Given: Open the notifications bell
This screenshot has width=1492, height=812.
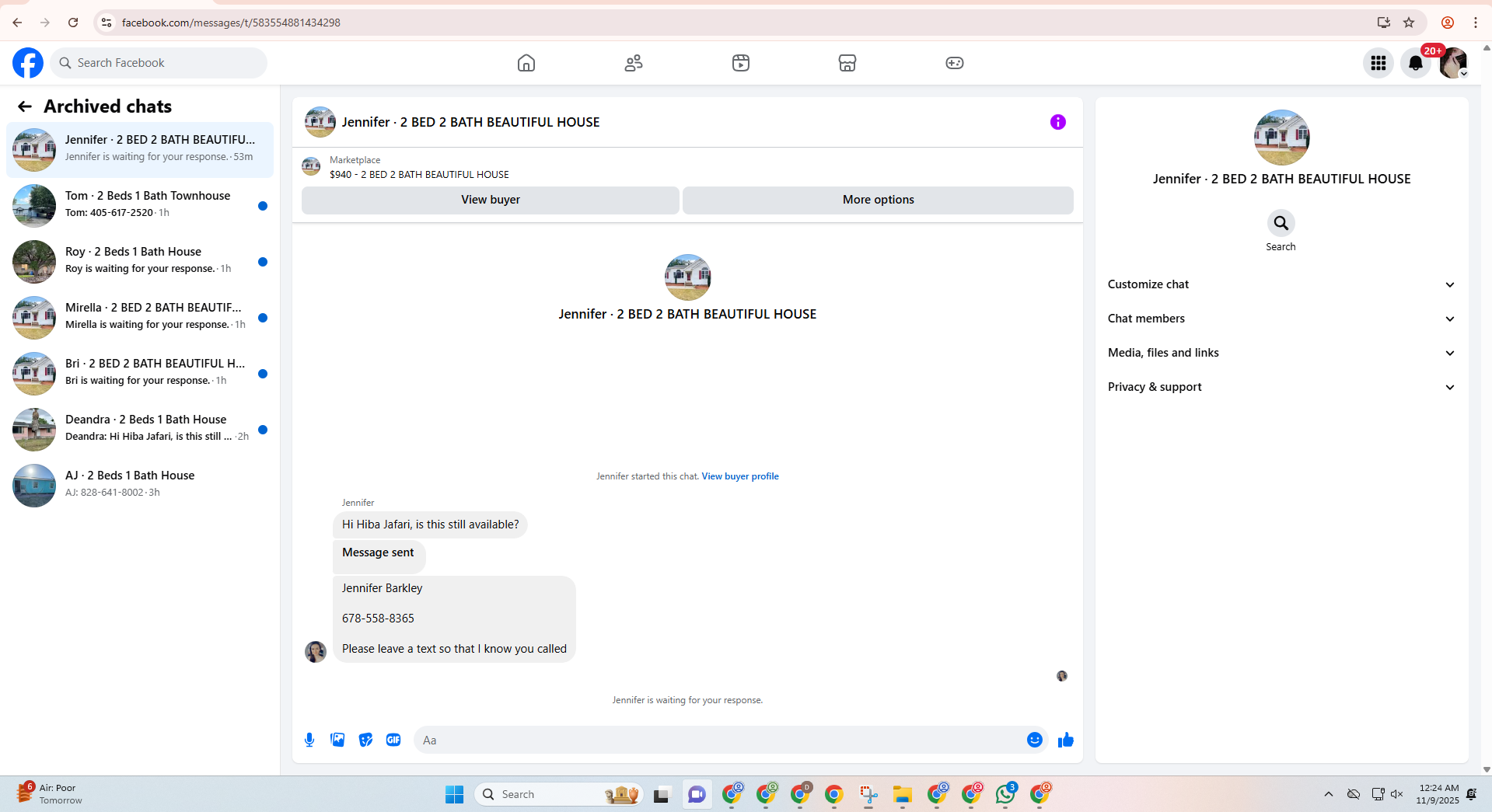Looking at the screenshot, I should tap(1416, 63).
